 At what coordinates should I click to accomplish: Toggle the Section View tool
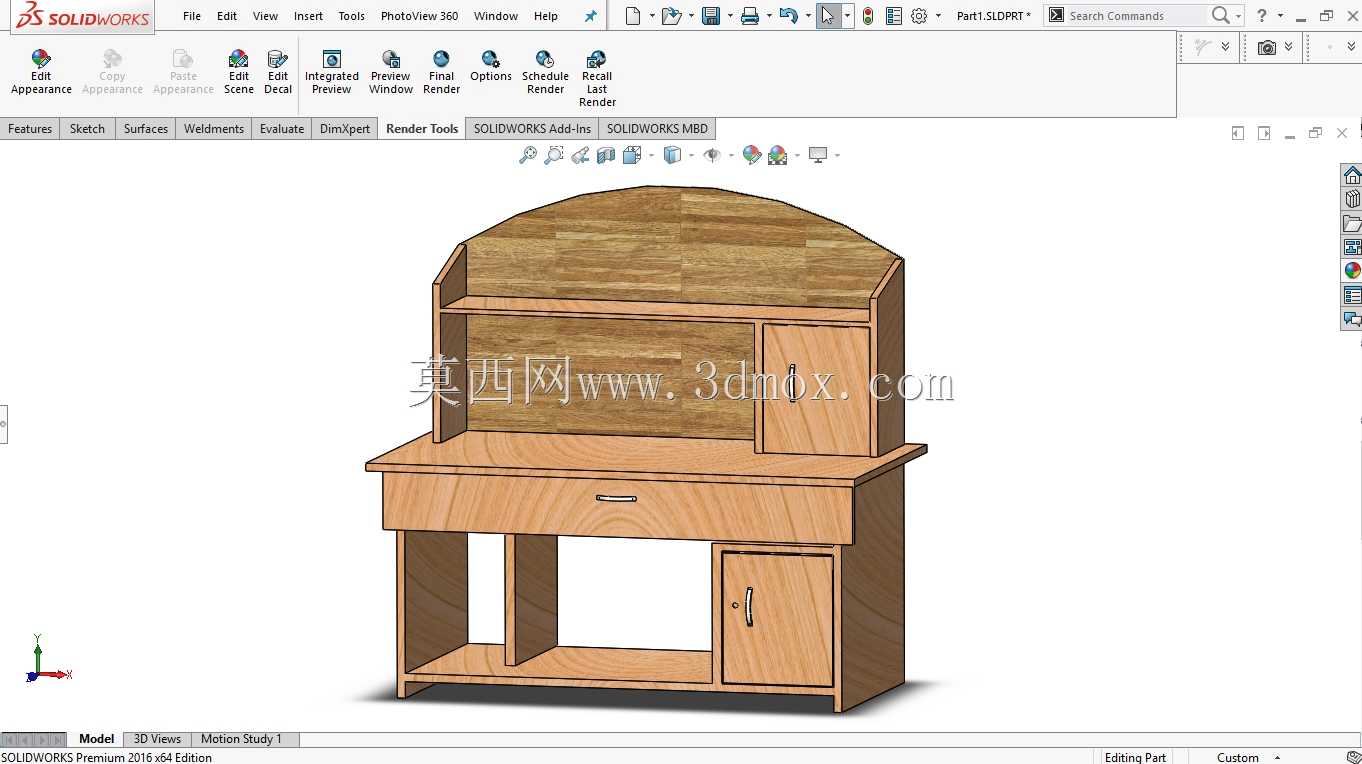pos(606,155)
